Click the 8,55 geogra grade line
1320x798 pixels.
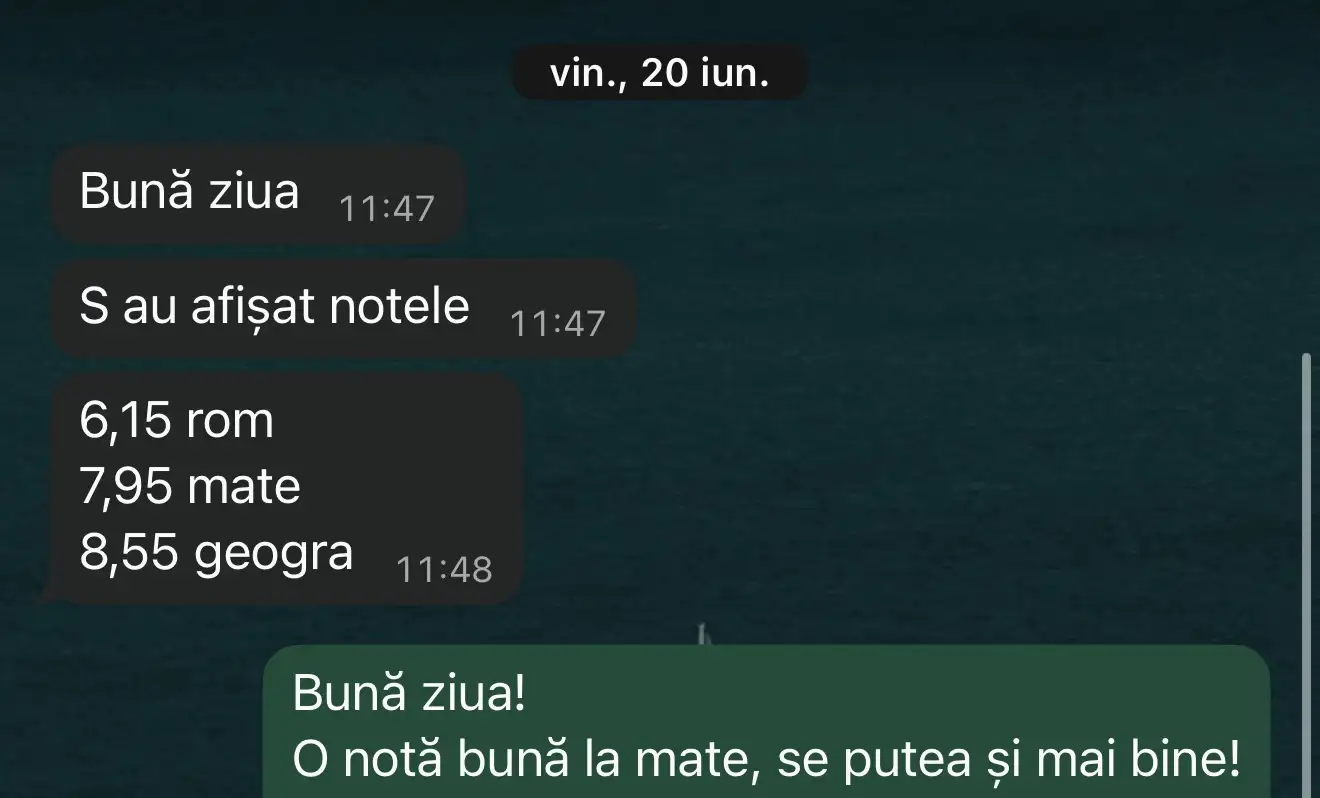coord(216,553)
